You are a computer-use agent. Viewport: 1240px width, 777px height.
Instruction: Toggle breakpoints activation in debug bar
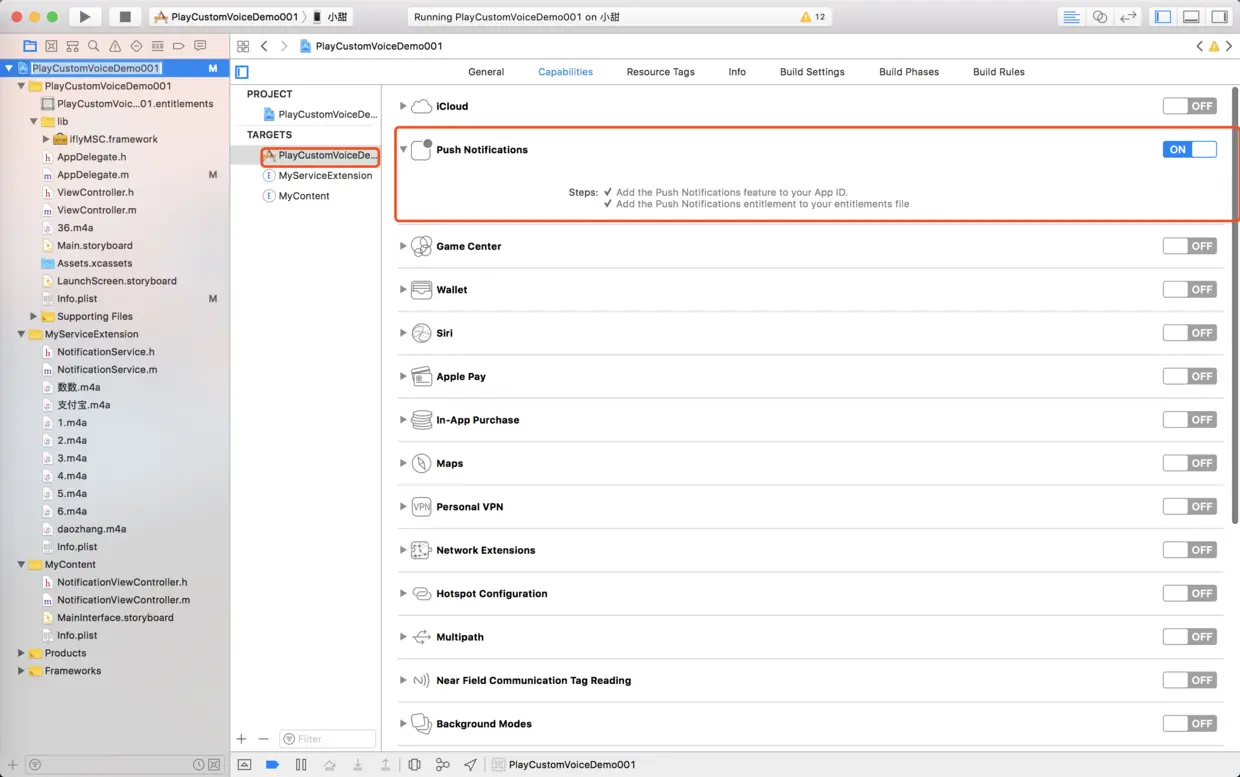(272, 765)
